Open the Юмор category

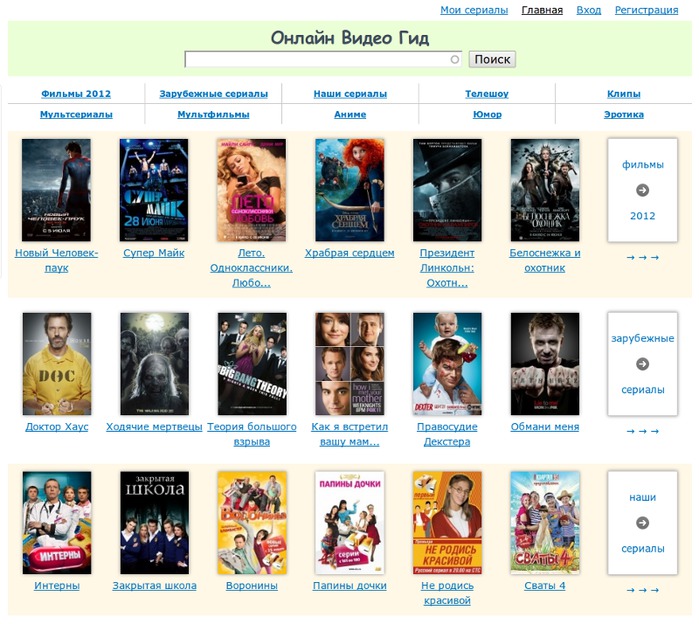tap(487, 115)
